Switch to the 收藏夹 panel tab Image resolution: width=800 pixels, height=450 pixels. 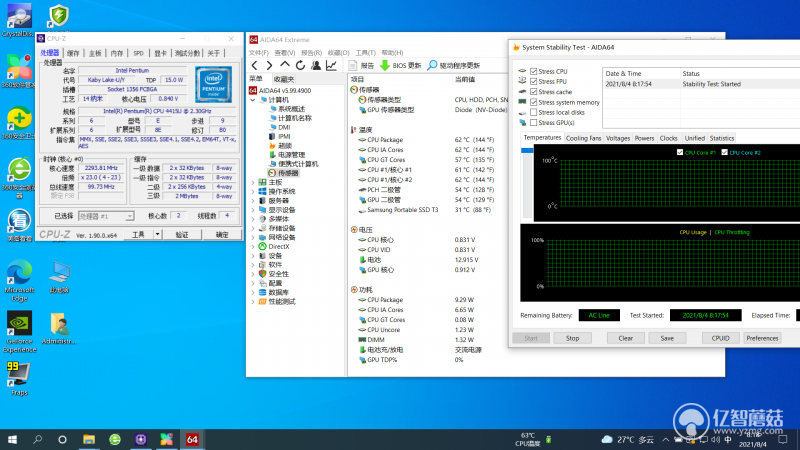(x=284, y=79)
